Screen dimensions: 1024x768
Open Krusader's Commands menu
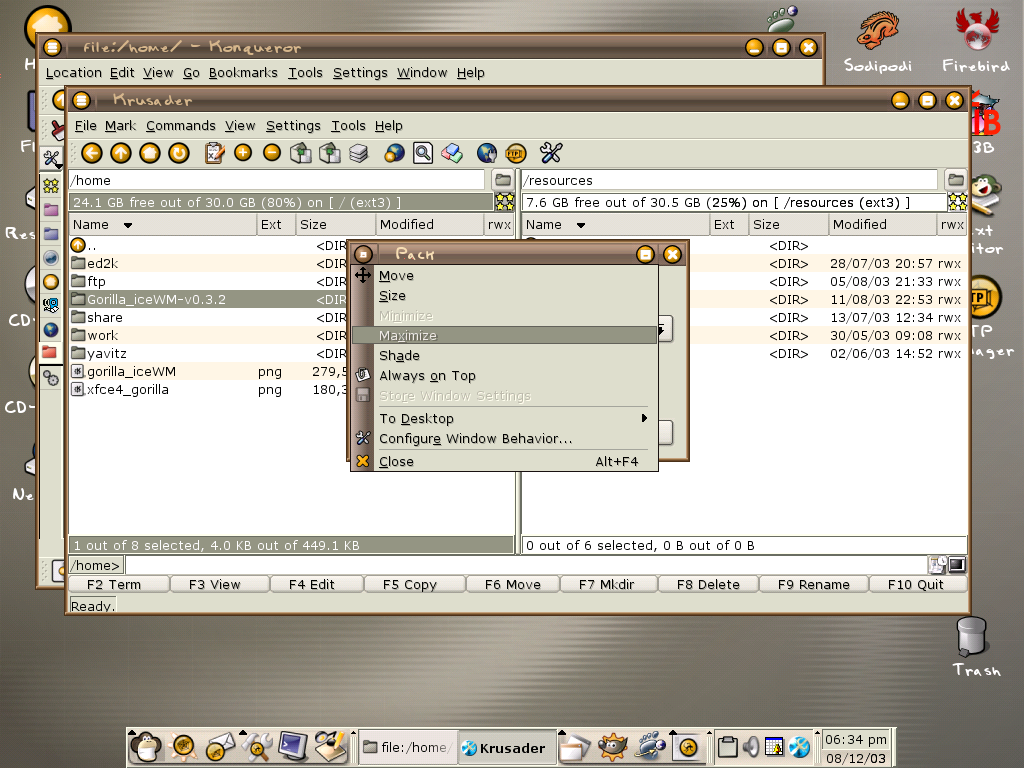coord(181,125)
